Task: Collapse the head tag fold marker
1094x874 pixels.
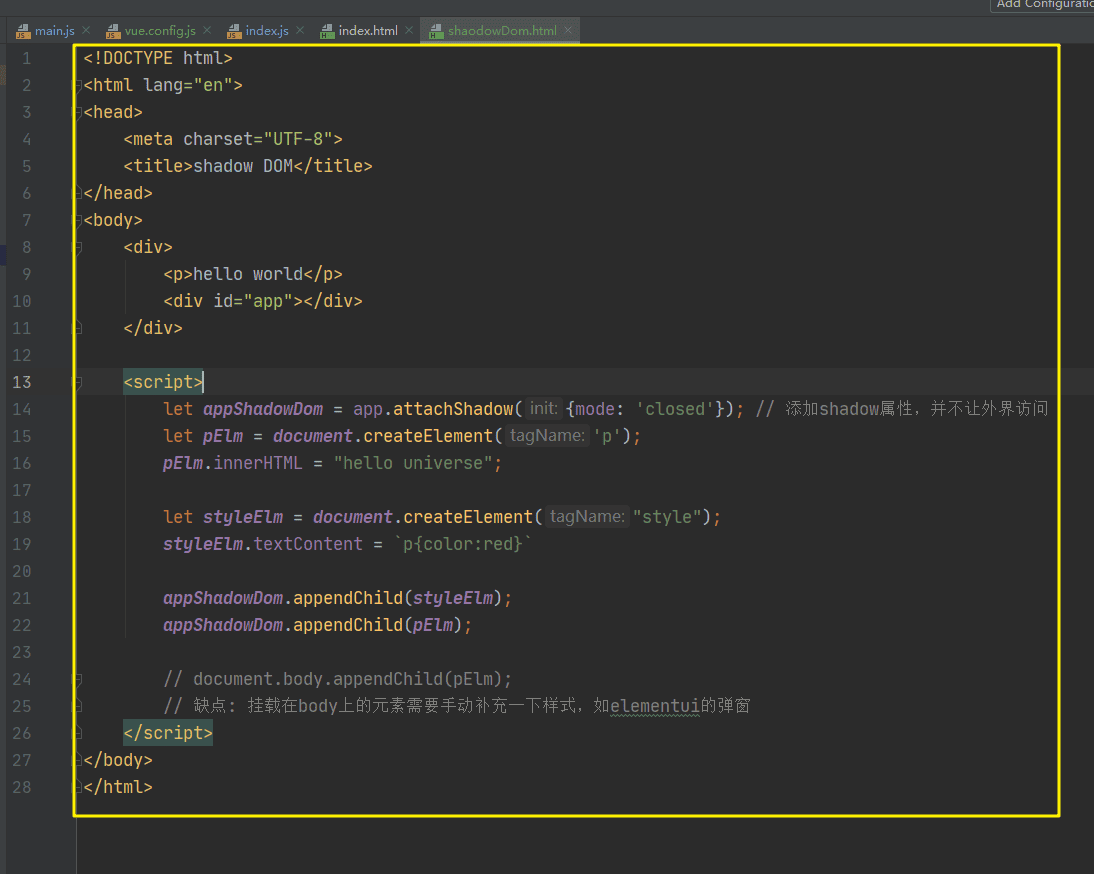Action: pos(78,113)
